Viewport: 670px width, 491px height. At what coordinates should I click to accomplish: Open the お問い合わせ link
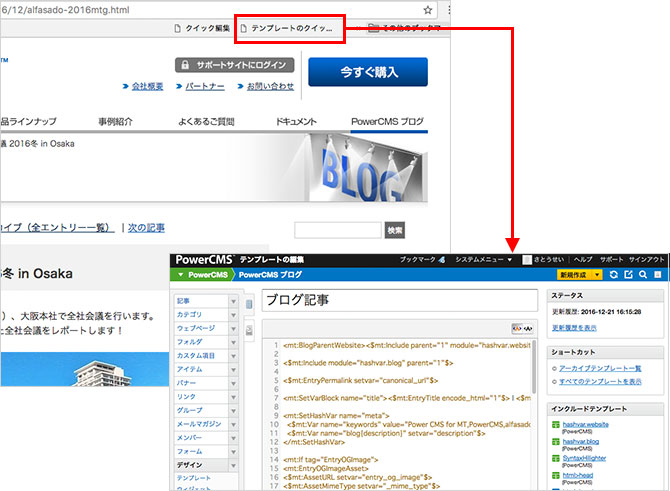270,86
